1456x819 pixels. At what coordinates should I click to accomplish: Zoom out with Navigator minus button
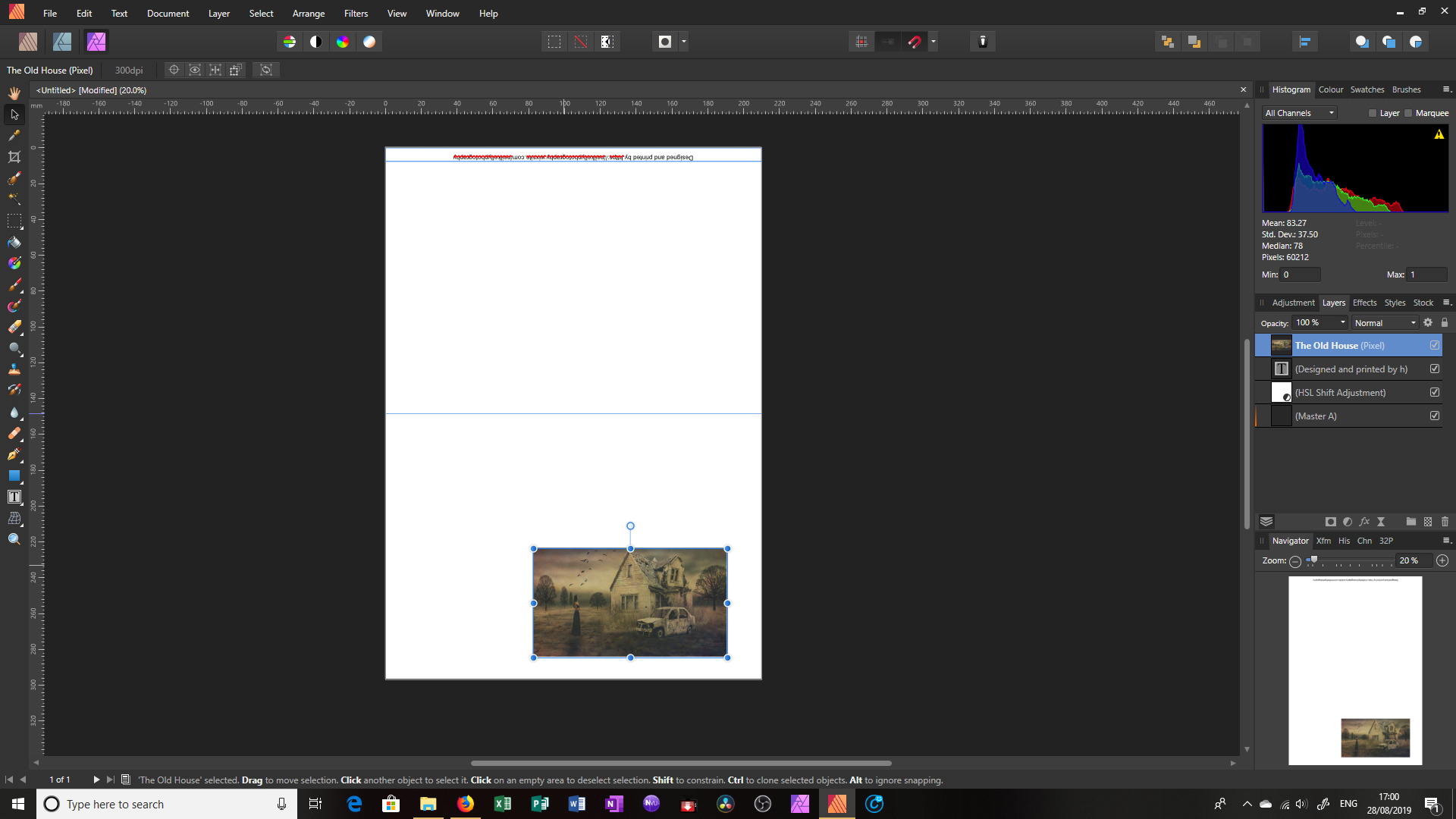point(1295,561)
